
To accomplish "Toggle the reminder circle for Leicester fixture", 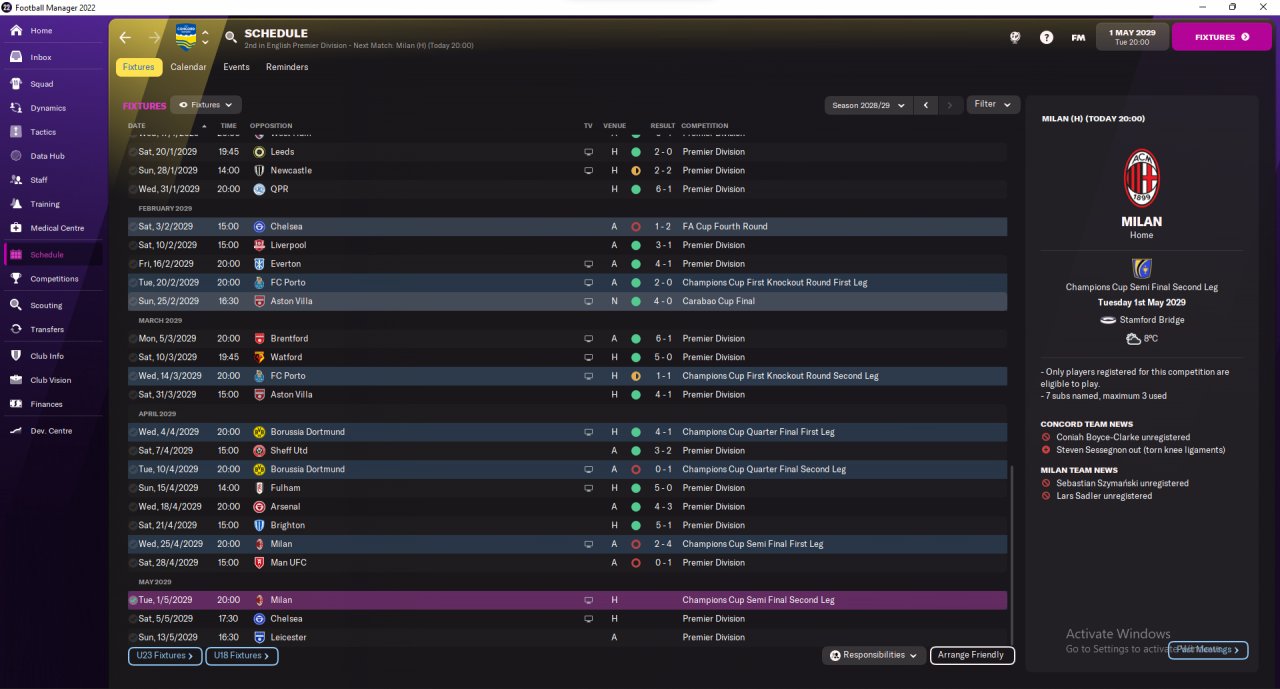I will [x=133, y=637].
